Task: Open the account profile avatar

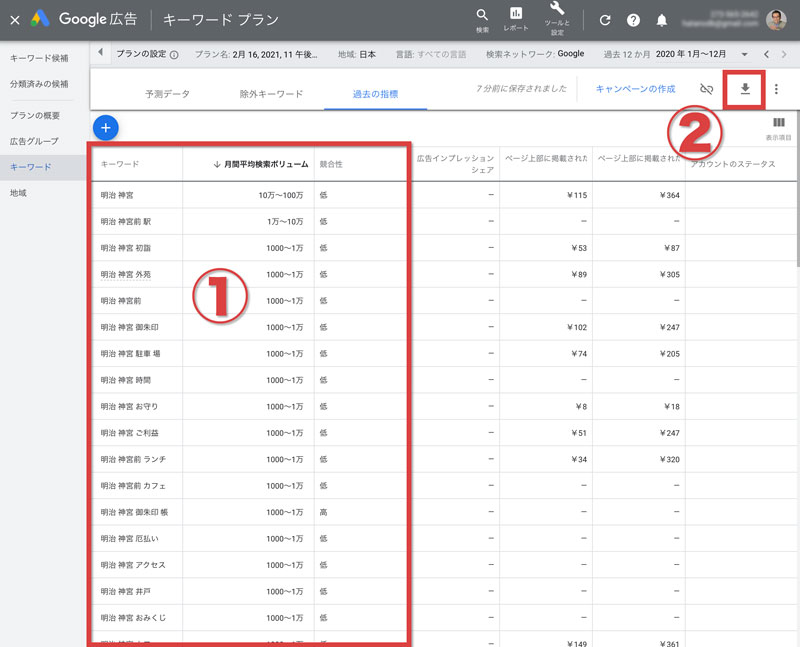Action: [x=776, y=20]
